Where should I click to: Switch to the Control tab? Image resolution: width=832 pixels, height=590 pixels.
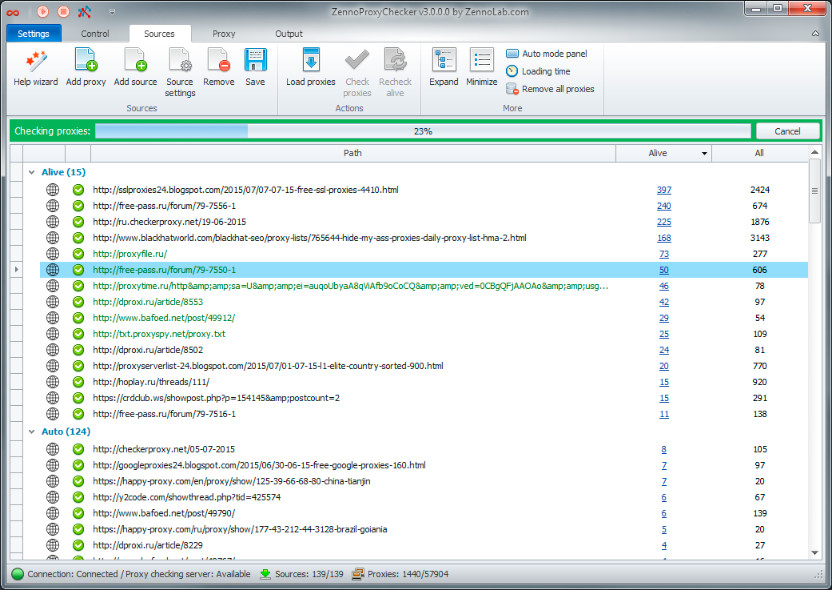tap(95, 33)
